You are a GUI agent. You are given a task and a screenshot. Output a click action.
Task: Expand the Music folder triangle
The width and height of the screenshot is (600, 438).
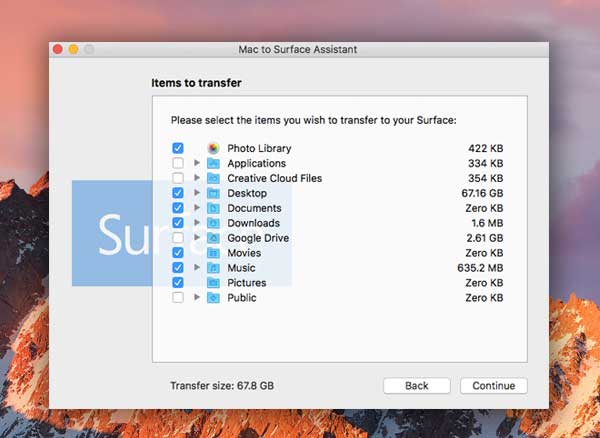197,267
